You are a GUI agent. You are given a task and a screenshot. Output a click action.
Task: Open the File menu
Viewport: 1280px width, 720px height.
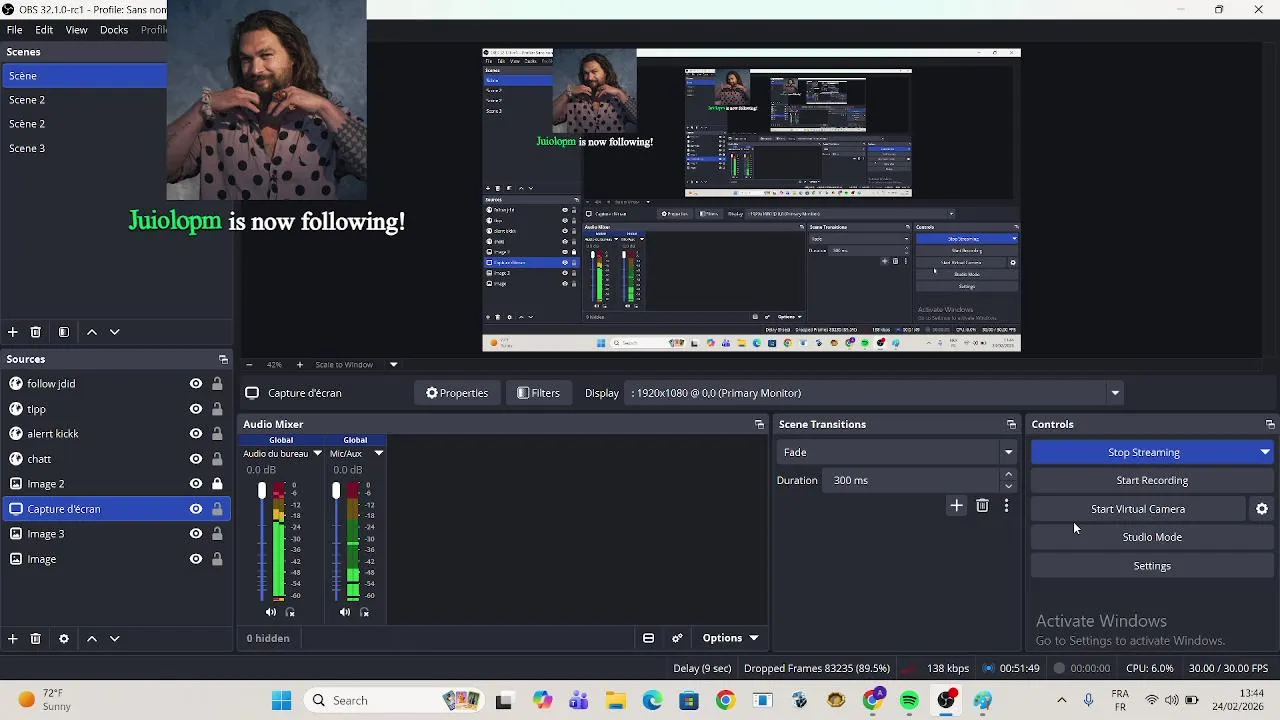(15, 30)
